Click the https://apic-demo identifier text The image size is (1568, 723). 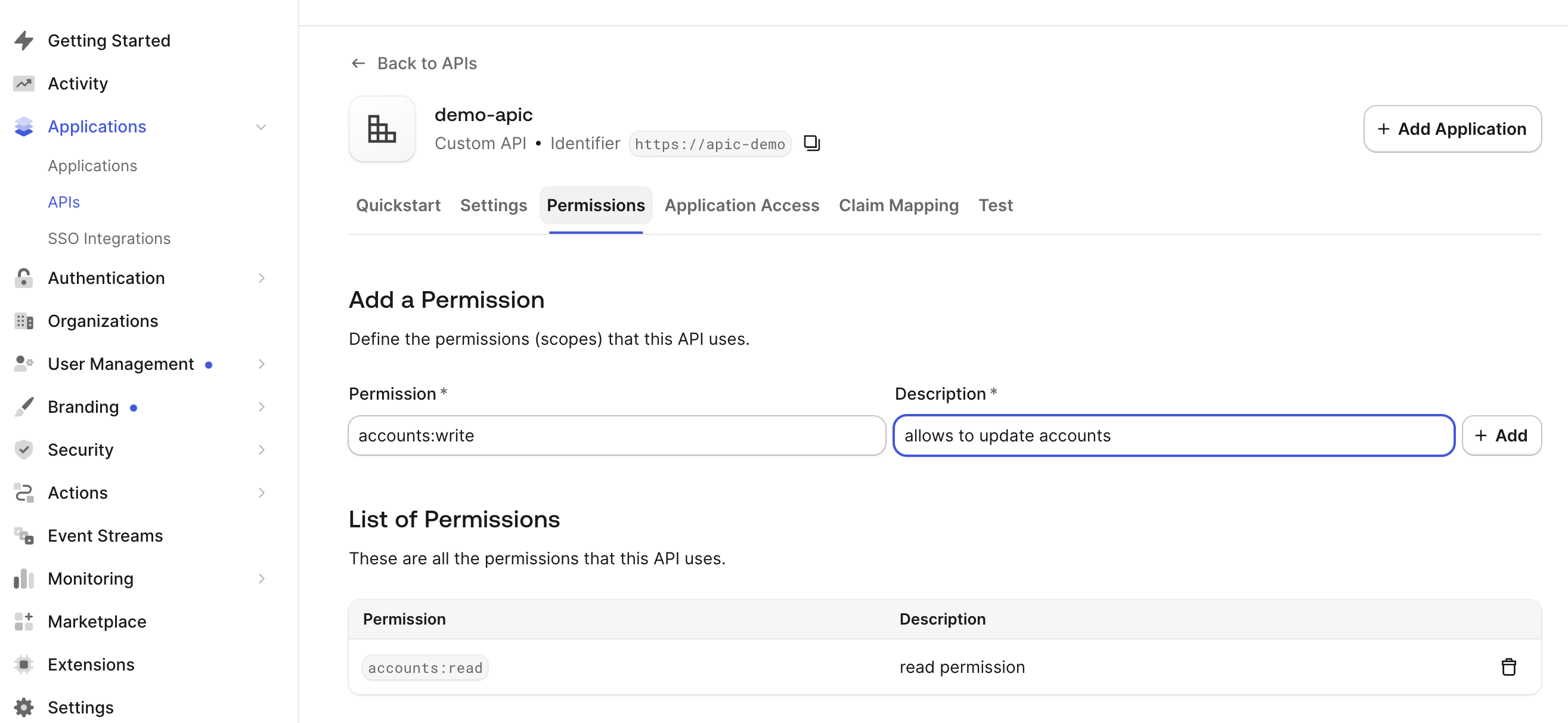709,144
